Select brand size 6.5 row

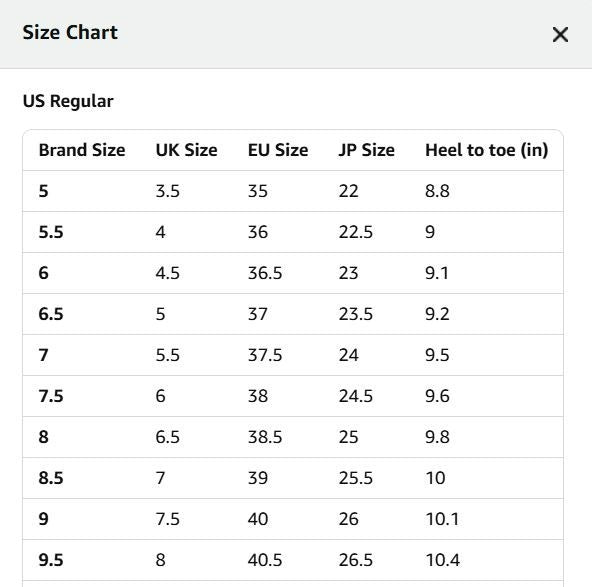(293, 314)
